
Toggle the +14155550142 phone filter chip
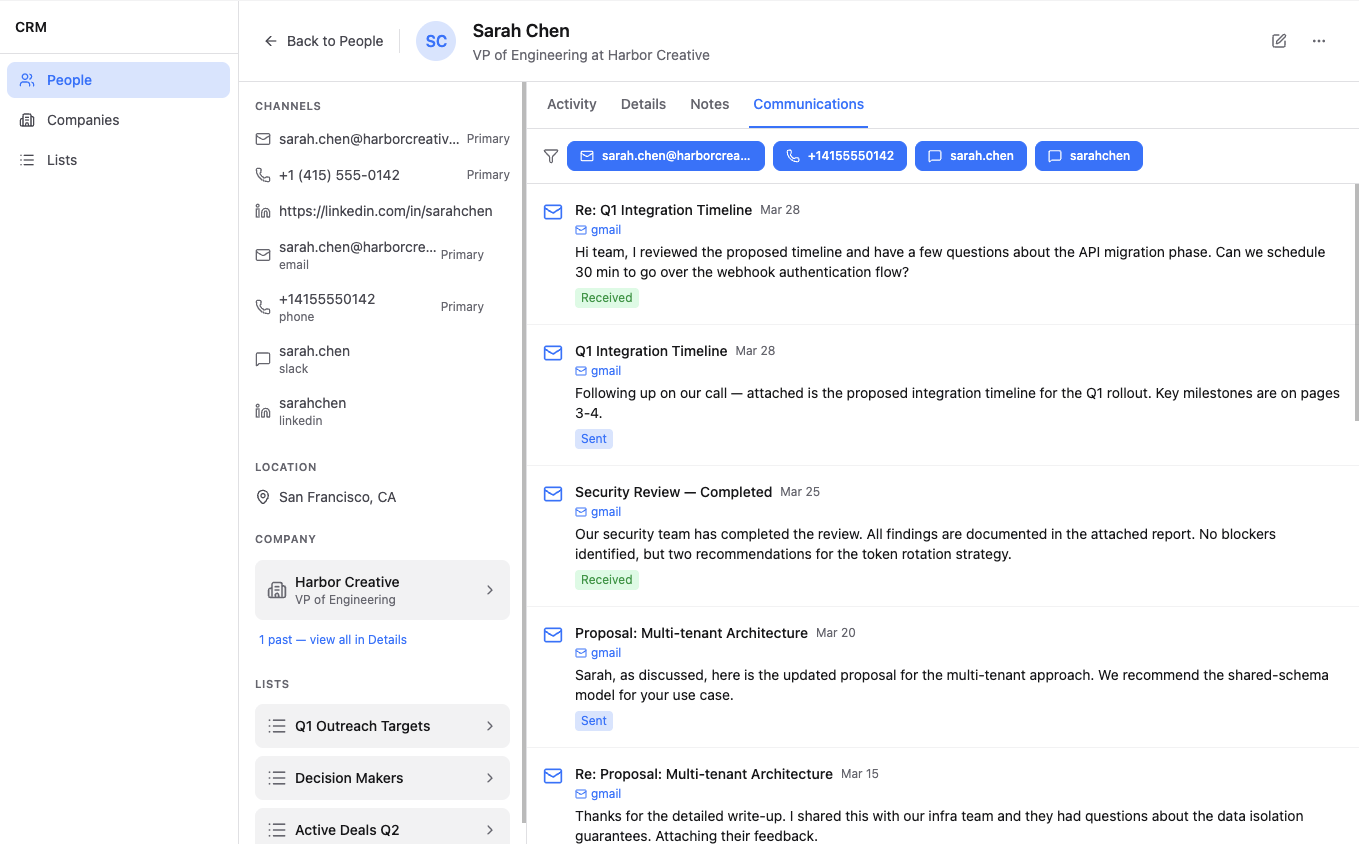(x=840, y=155)
